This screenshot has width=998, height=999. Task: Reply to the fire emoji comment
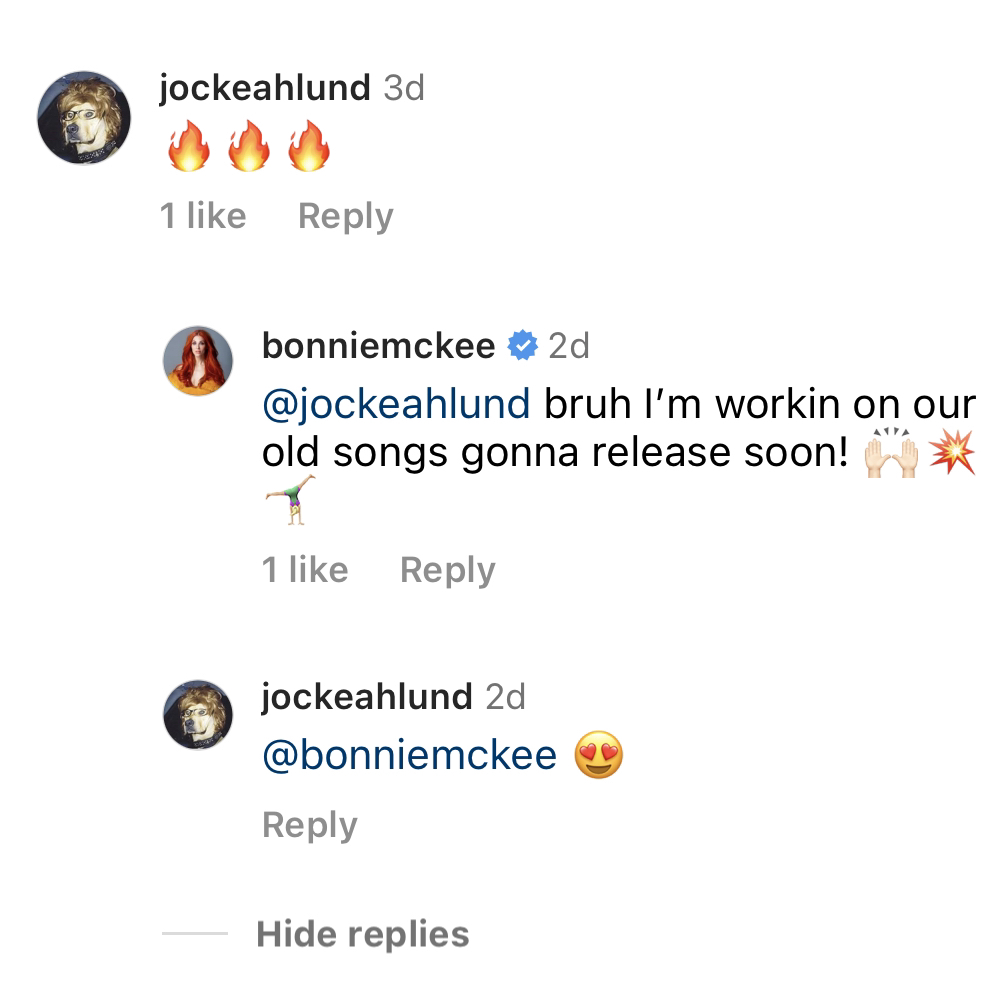pyautogui.click(x=345, y=216)
